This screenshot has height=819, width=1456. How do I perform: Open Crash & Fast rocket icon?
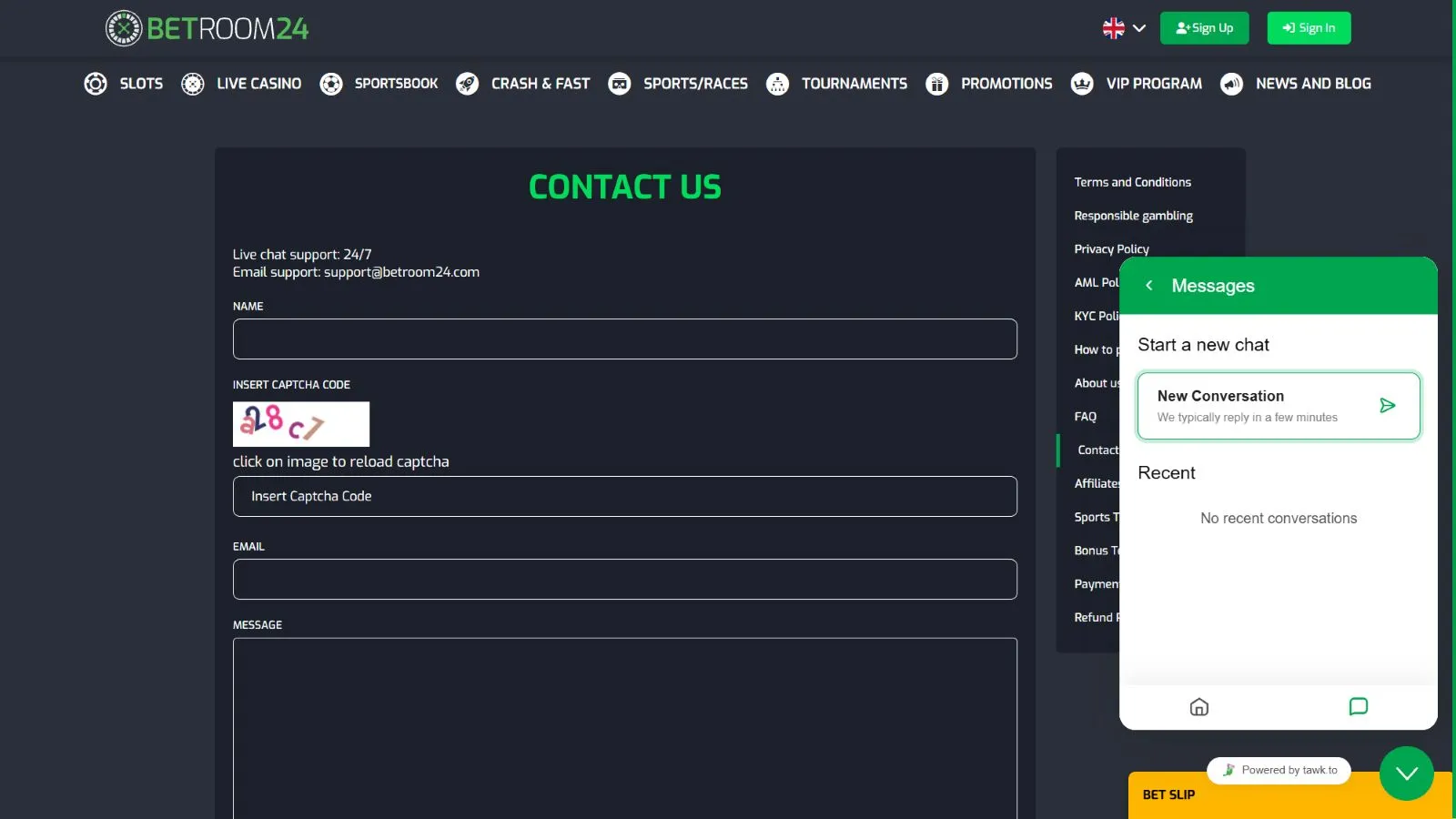tap(468, 84)
